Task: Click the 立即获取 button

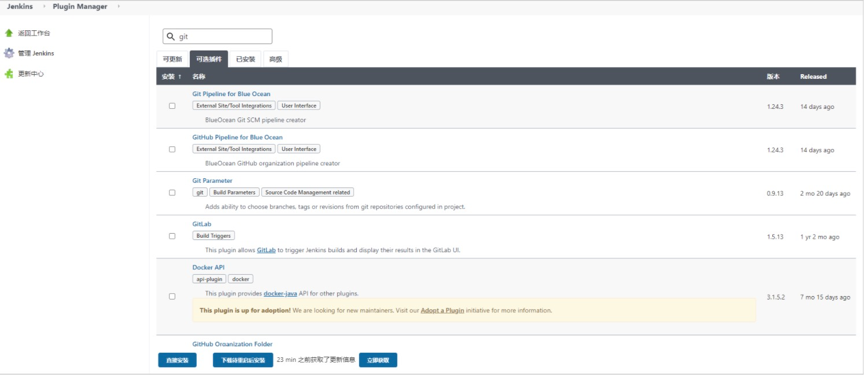Action: pyautogui.click(x=378, y=360)
